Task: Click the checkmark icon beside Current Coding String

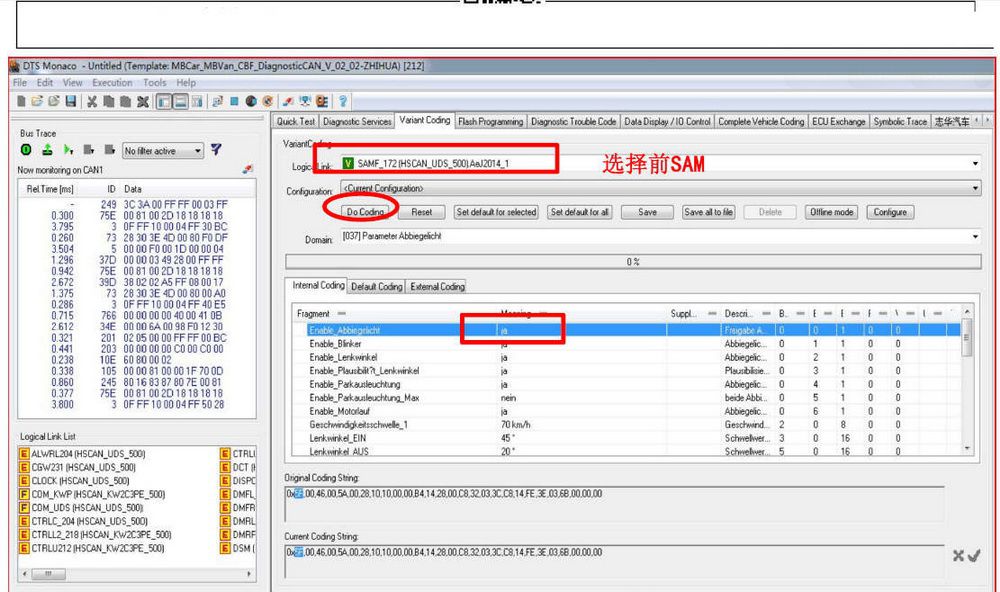Action: pos(973,556)
